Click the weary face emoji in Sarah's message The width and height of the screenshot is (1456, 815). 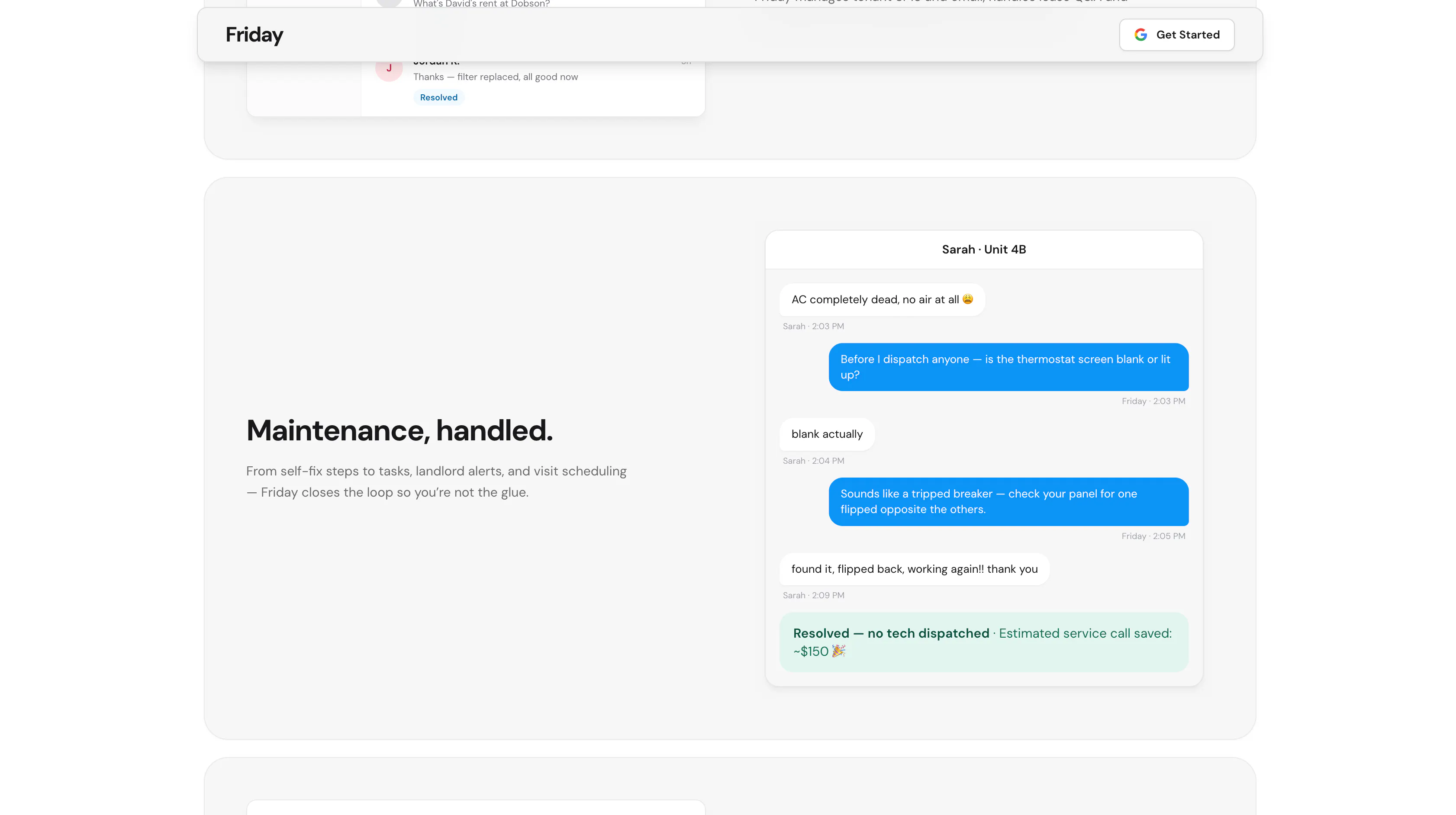968,299
